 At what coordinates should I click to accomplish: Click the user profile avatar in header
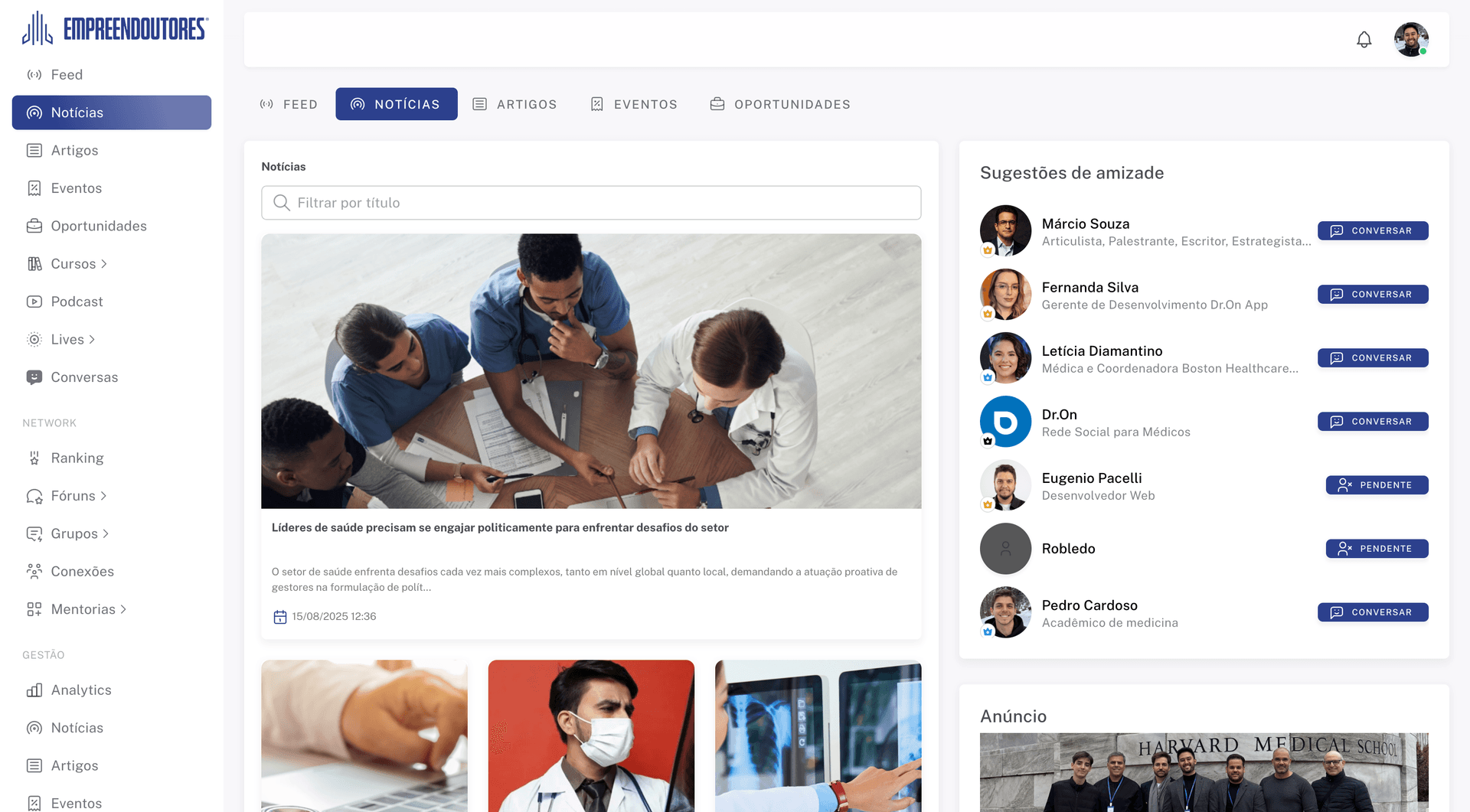(1410, 40)
